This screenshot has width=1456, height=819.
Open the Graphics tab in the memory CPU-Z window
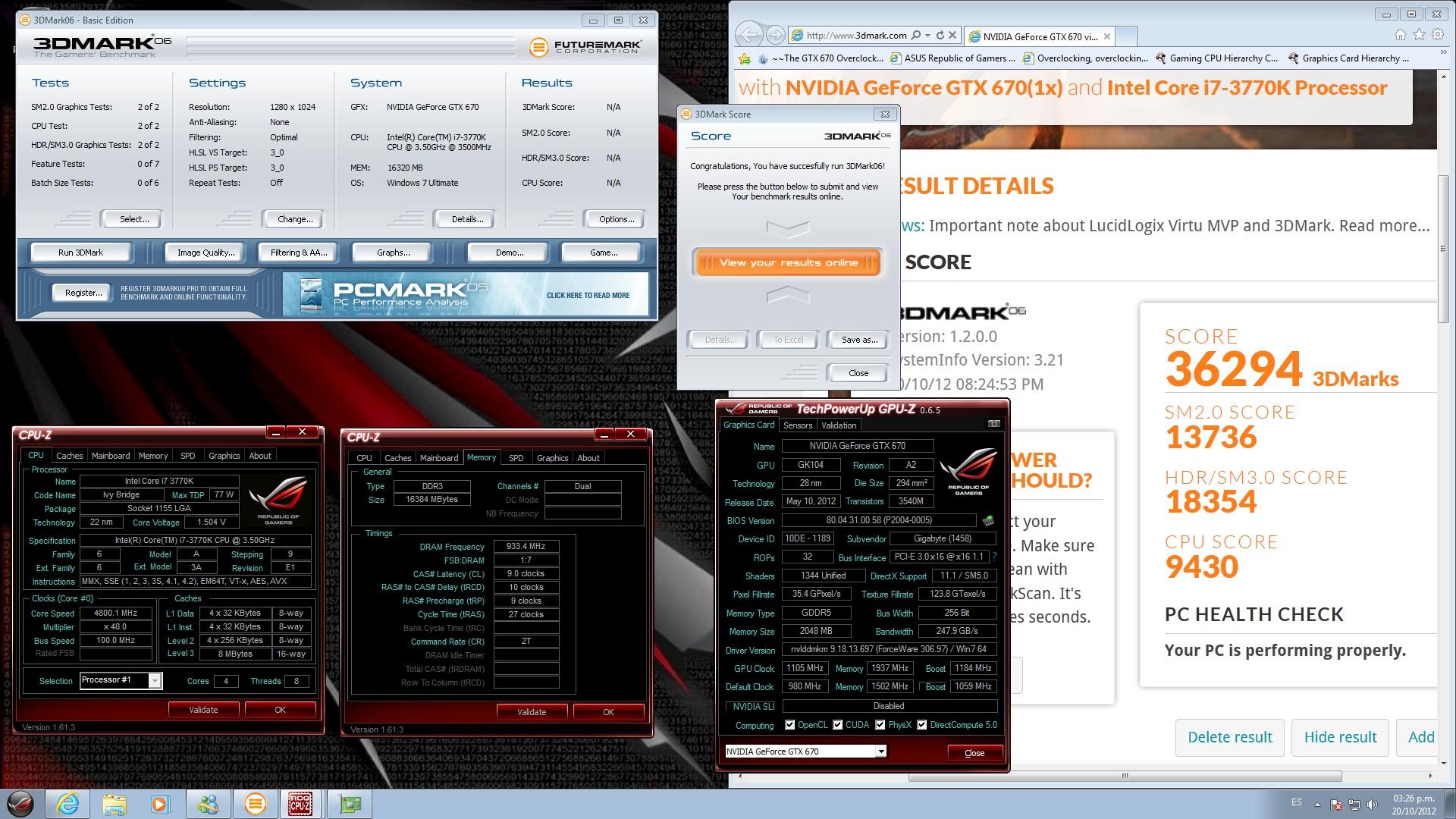click(x=552, y=458)
